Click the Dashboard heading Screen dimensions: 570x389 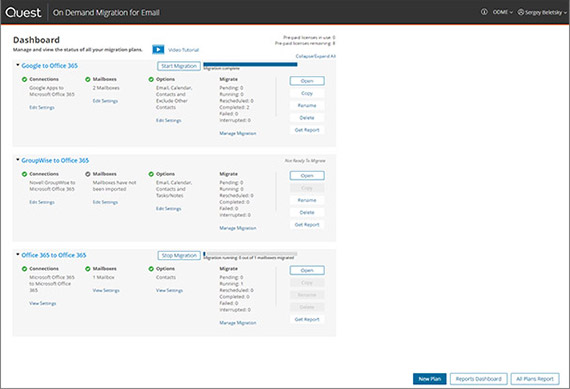[x=36, y=40]
